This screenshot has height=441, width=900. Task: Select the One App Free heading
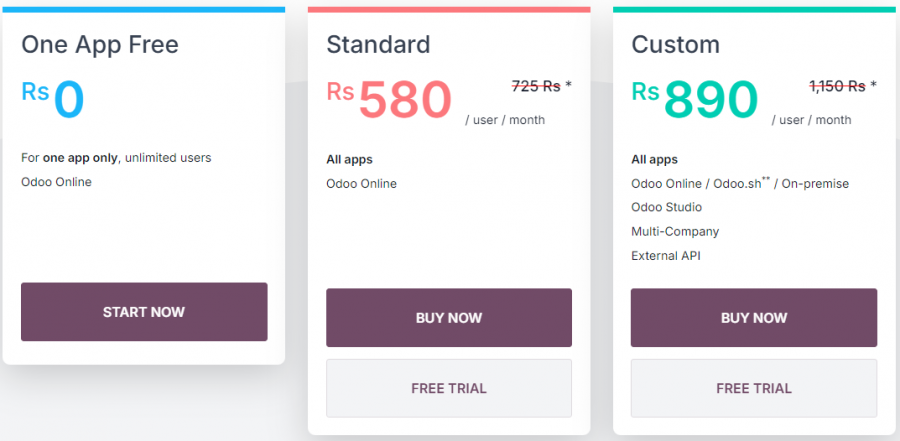[100, 45]
